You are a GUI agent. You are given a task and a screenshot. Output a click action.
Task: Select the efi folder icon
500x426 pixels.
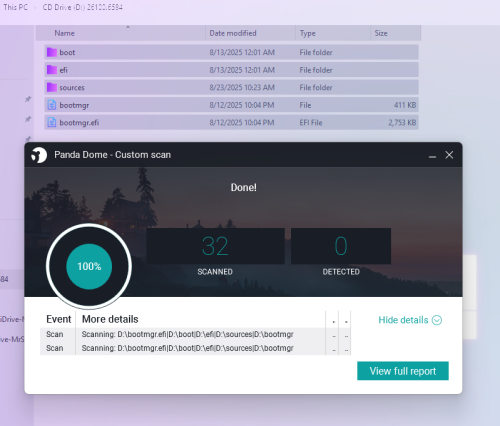pos(52,70)
